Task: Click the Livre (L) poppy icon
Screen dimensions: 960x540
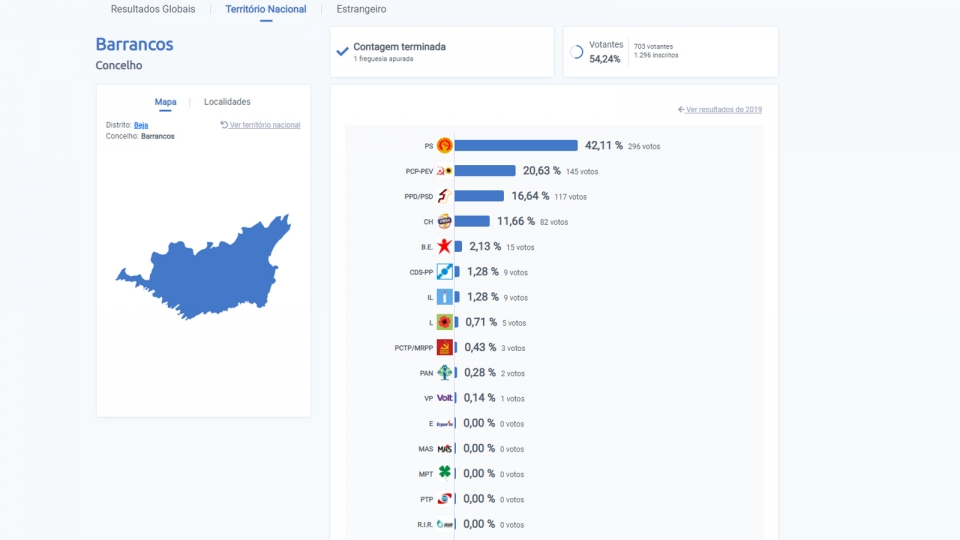Action: [x=444, y=322]
